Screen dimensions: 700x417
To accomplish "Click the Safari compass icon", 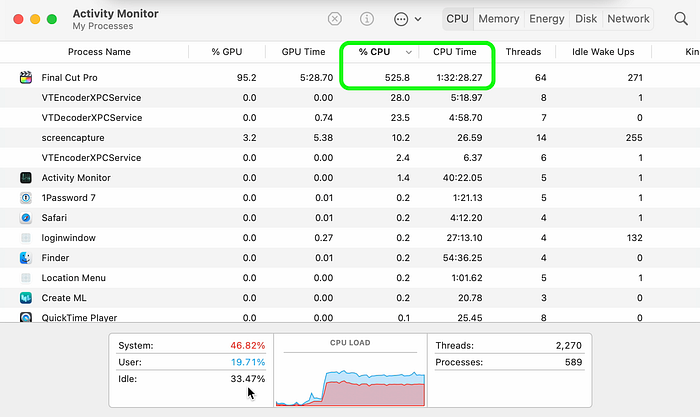I will tap(26, 218).
